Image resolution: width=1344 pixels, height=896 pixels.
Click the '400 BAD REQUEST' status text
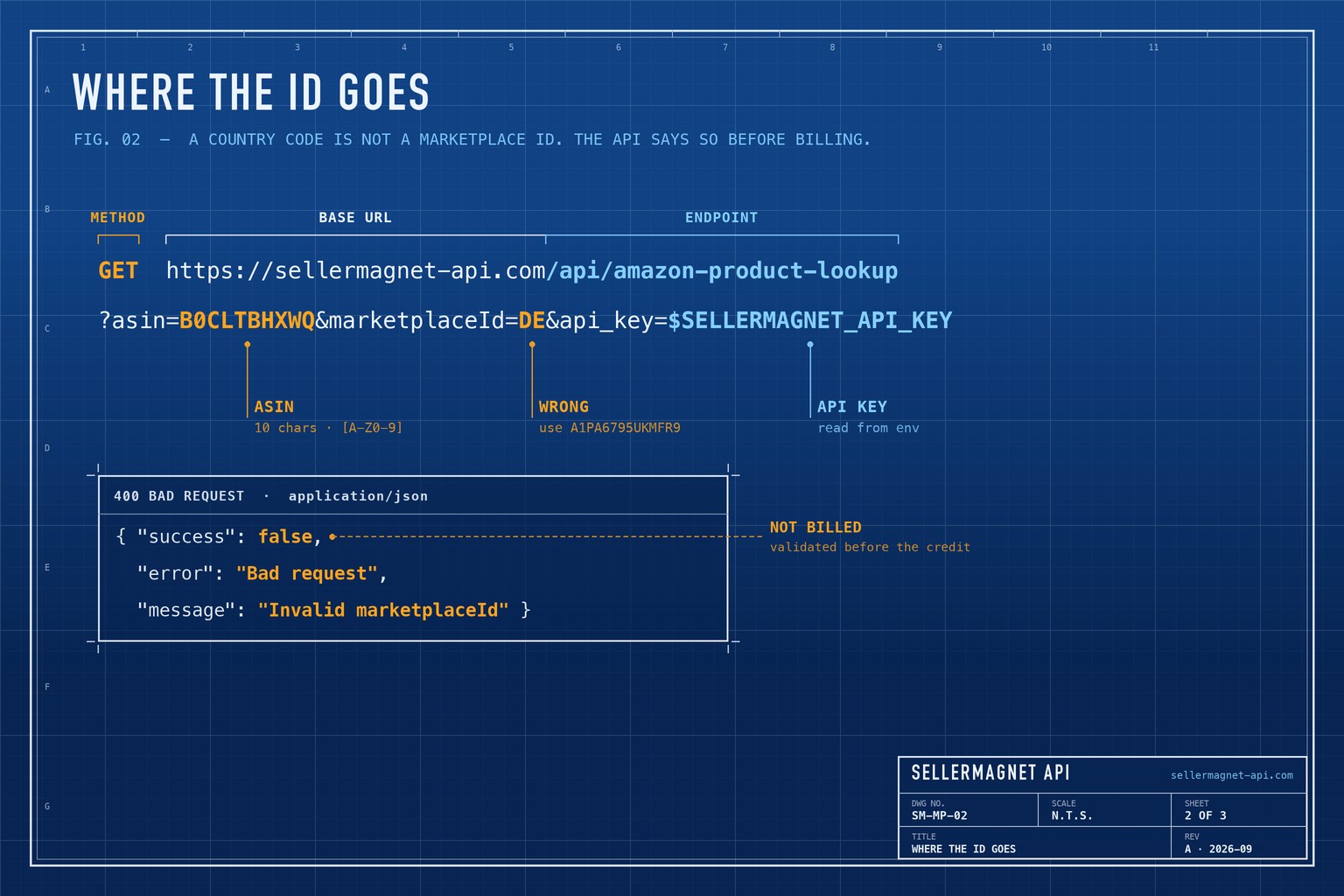click(178, 496)
